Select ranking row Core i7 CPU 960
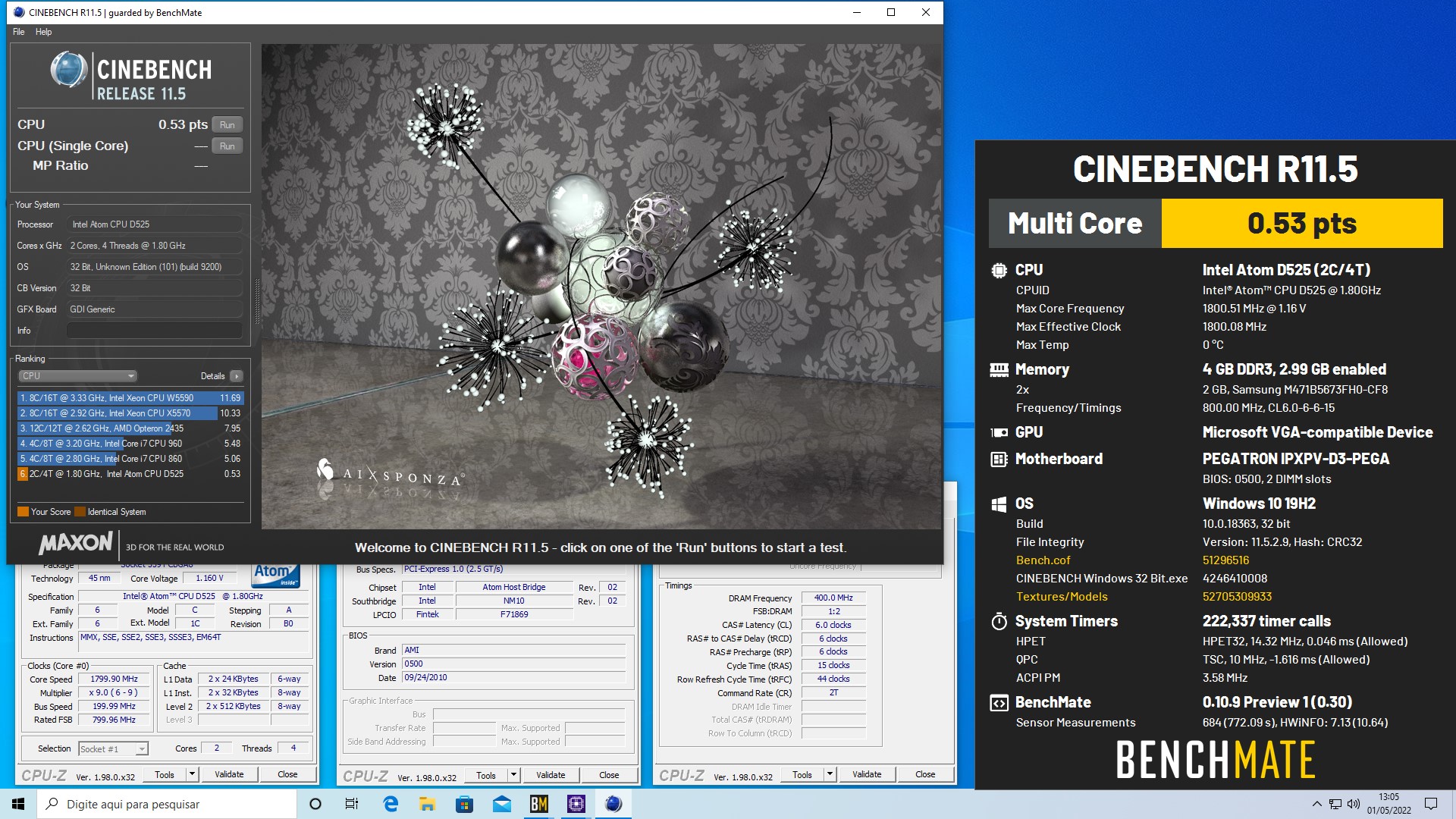The width and height of the screenshot is (1456, 819). coord(130,444)
